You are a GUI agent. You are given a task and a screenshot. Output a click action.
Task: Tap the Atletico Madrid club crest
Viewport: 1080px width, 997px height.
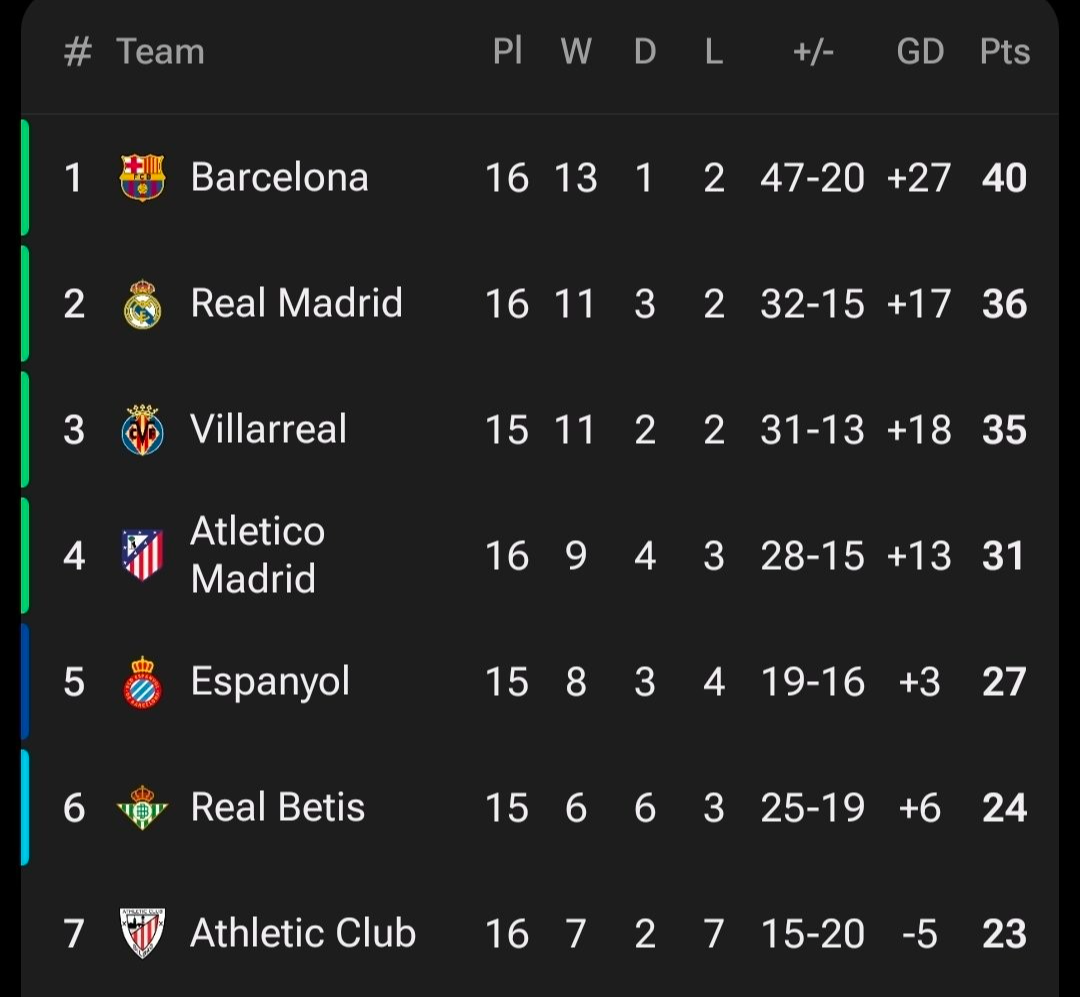(x=142, y=555)
